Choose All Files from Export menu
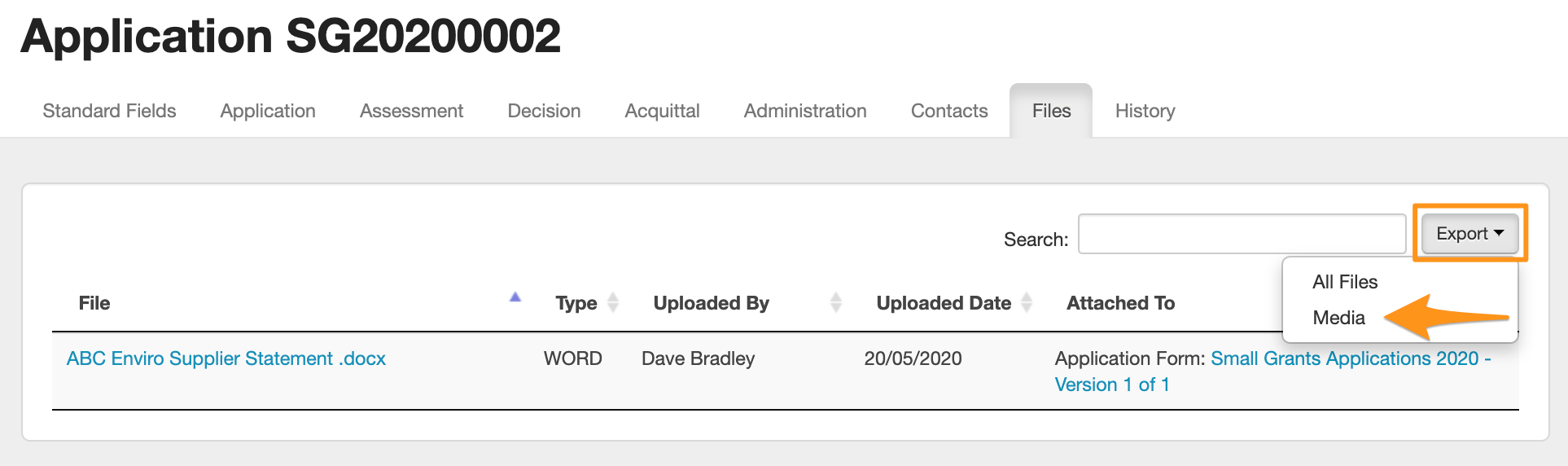Screen dimensions: 1568x466 (x=1345, y=282)
